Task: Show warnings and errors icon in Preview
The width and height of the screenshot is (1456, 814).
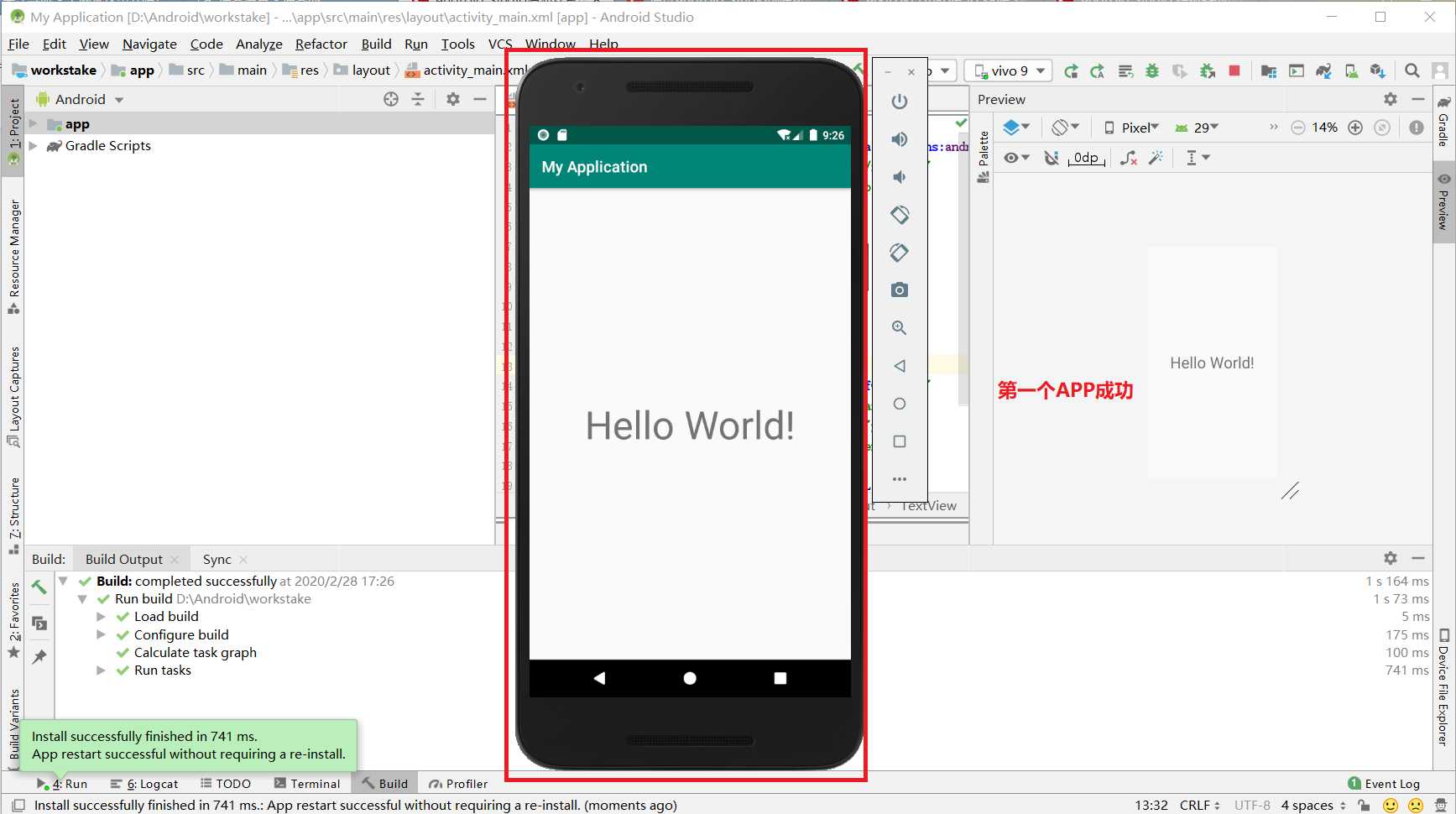Action: coord(1417,128)
